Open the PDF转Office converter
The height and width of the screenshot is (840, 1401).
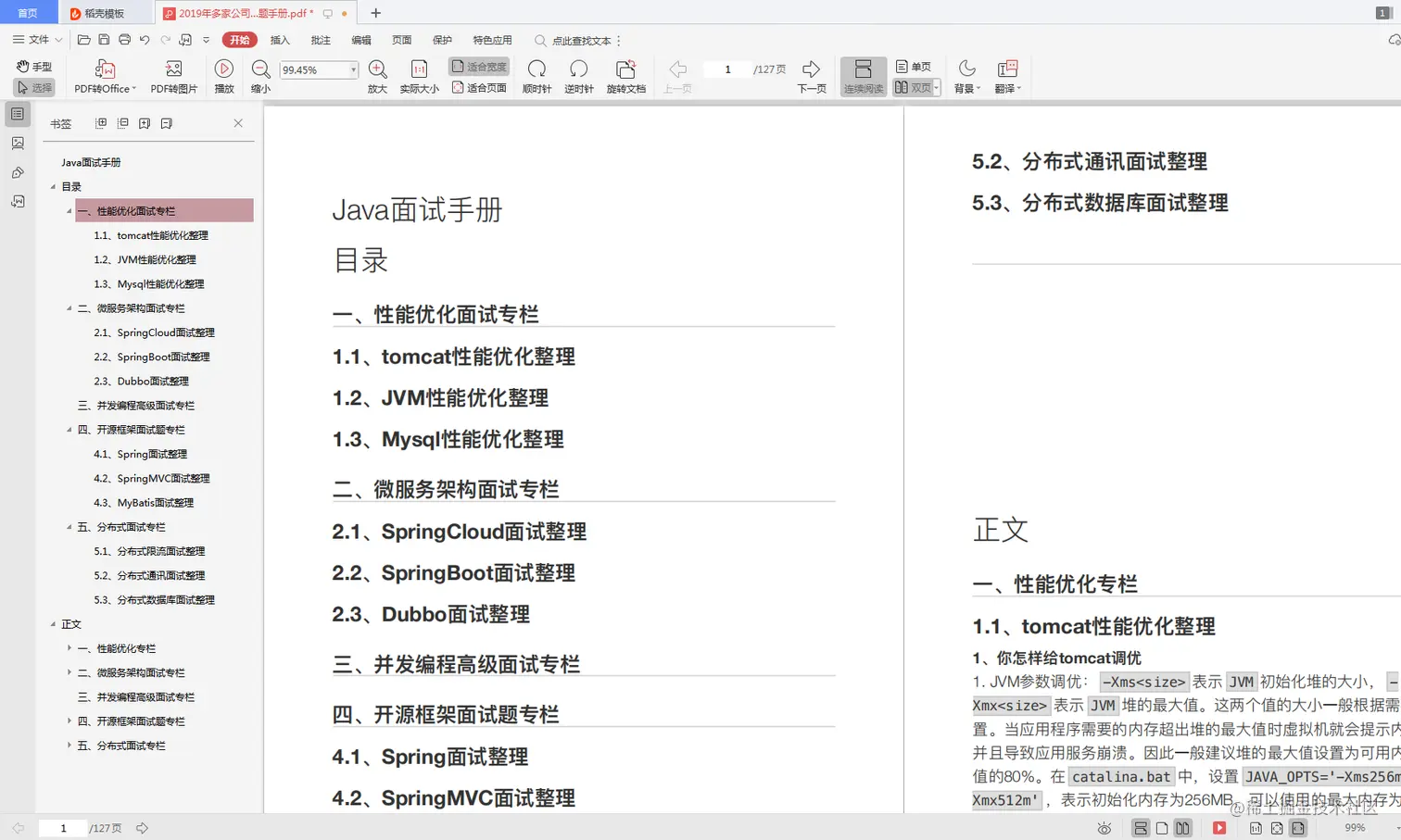[105, 77]
